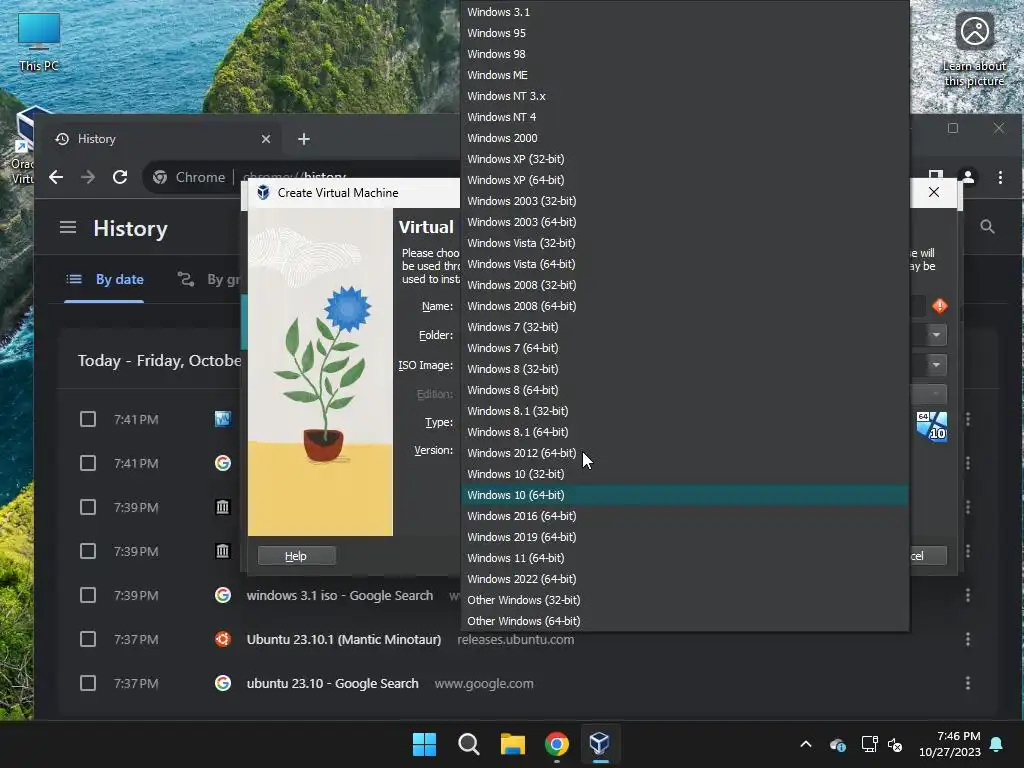
Task: Expand the Folder dropdown arrow
Action: tap(936, 335)
